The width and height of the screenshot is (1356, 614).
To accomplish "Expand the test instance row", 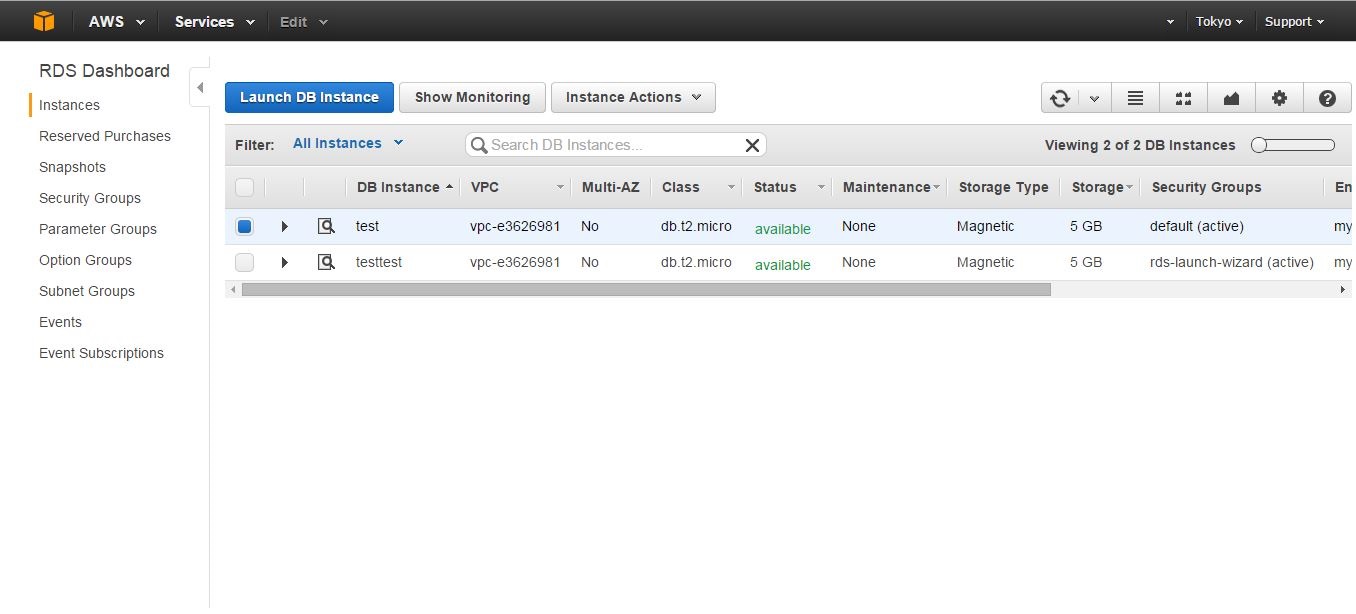I will [285, 226].
